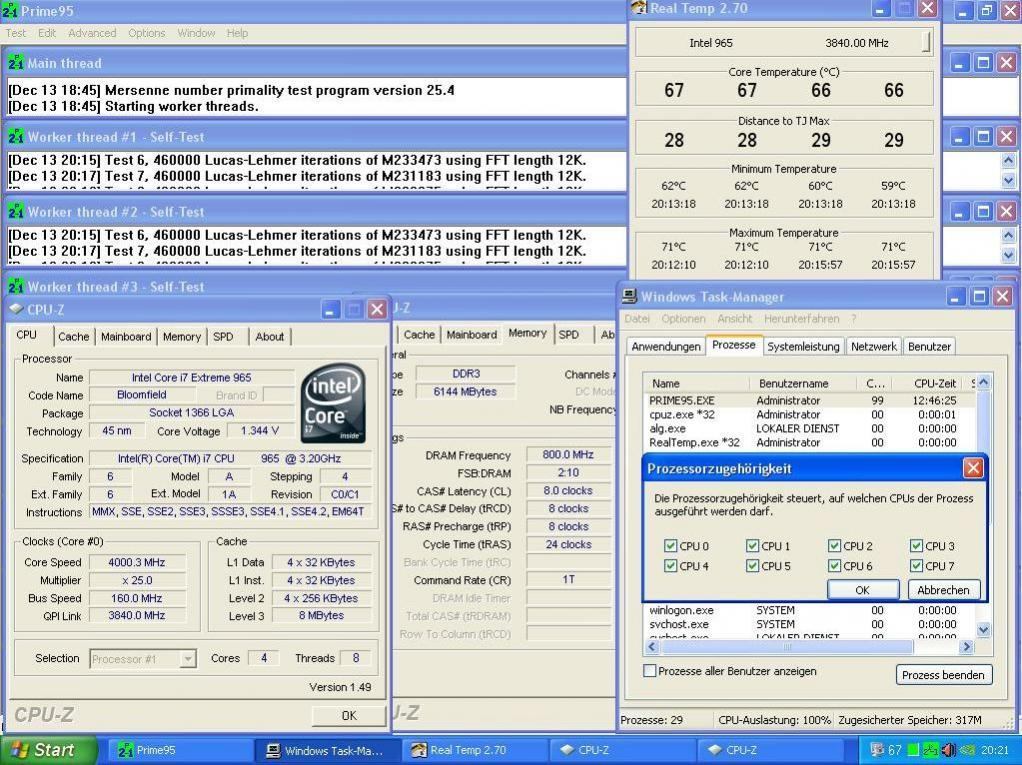Click the Windows Start button
The image size is (1022, 765).
point(49,750)
